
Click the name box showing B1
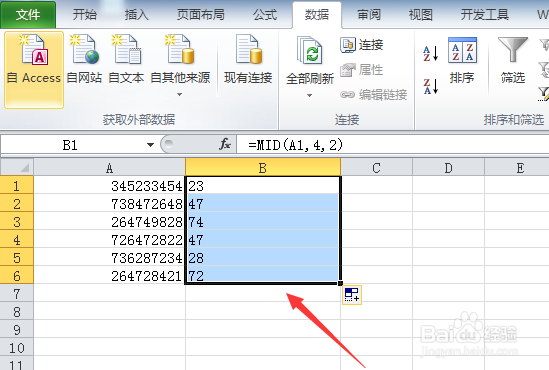70,145
